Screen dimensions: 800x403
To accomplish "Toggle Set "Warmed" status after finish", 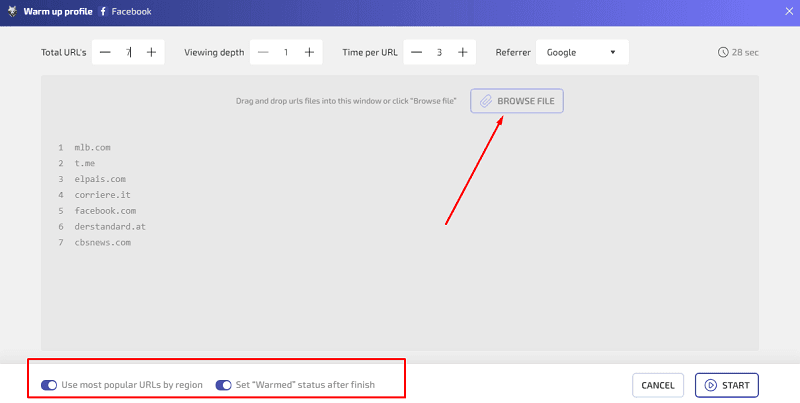I will pos(223,385).
